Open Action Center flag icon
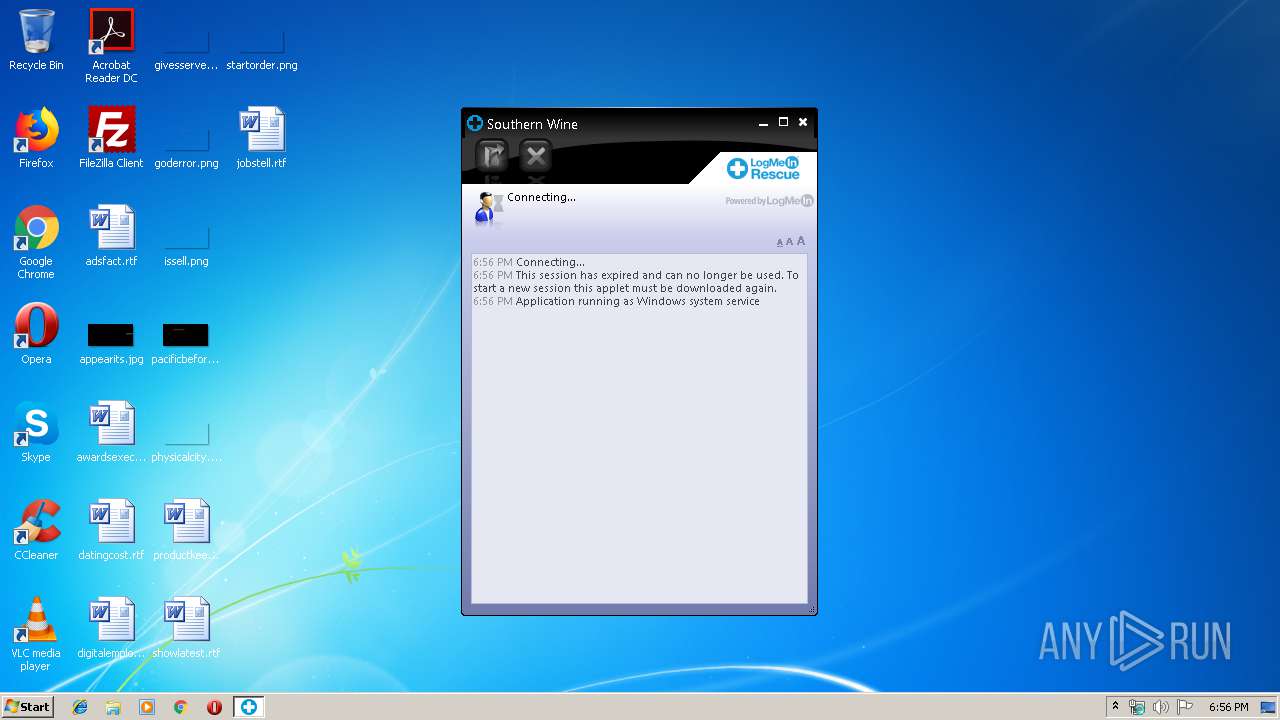 point(1184,707)
